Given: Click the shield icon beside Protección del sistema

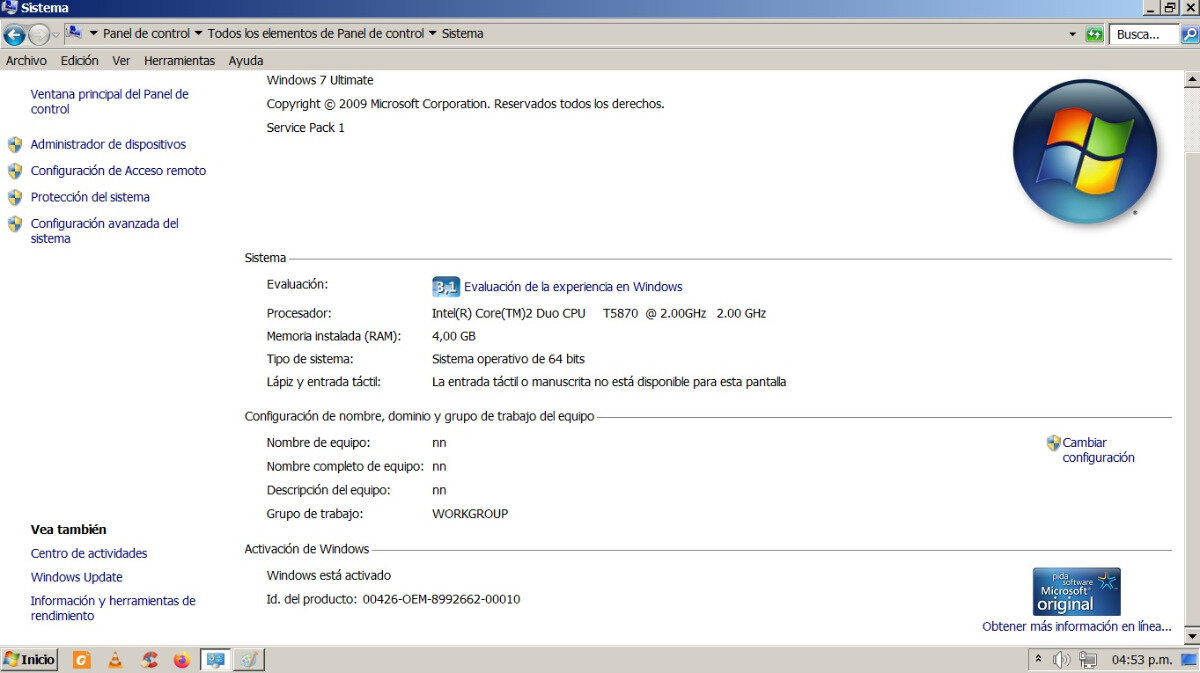Looking at the screenshot, I should coord(15,197).
